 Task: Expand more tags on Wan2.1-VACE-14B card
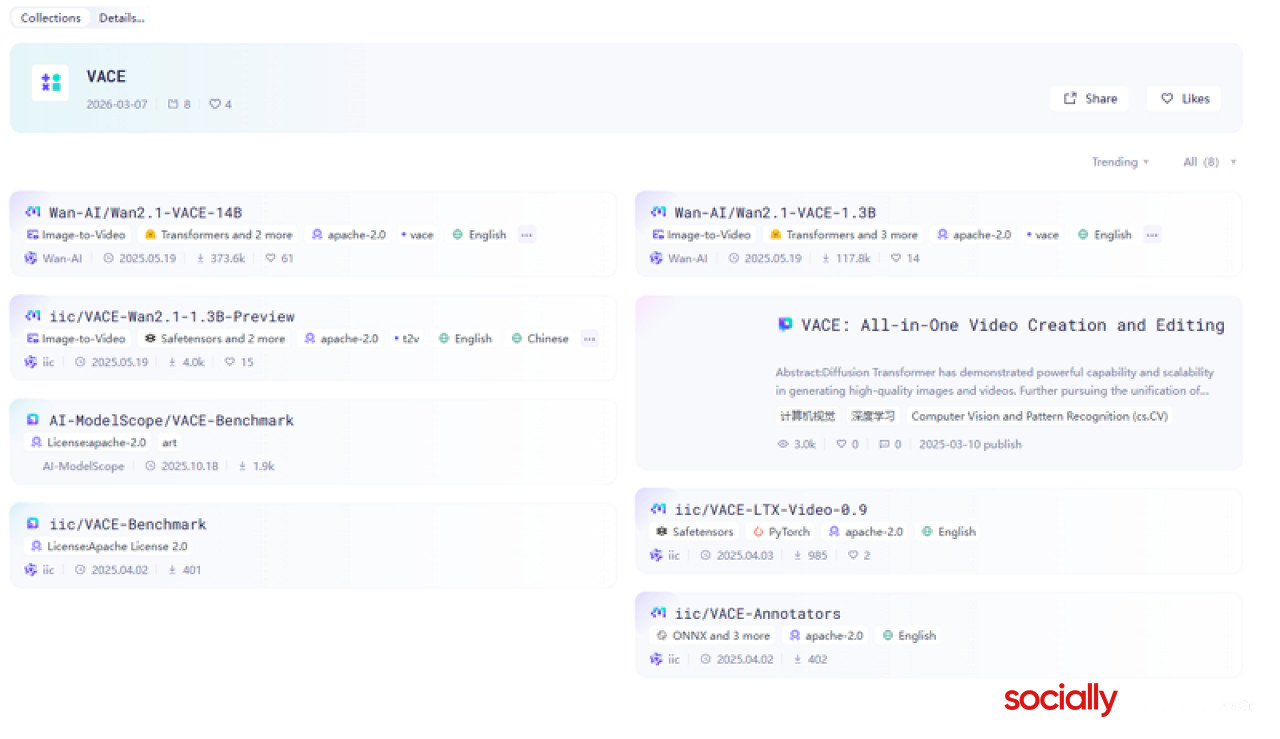tap(527, 235)
